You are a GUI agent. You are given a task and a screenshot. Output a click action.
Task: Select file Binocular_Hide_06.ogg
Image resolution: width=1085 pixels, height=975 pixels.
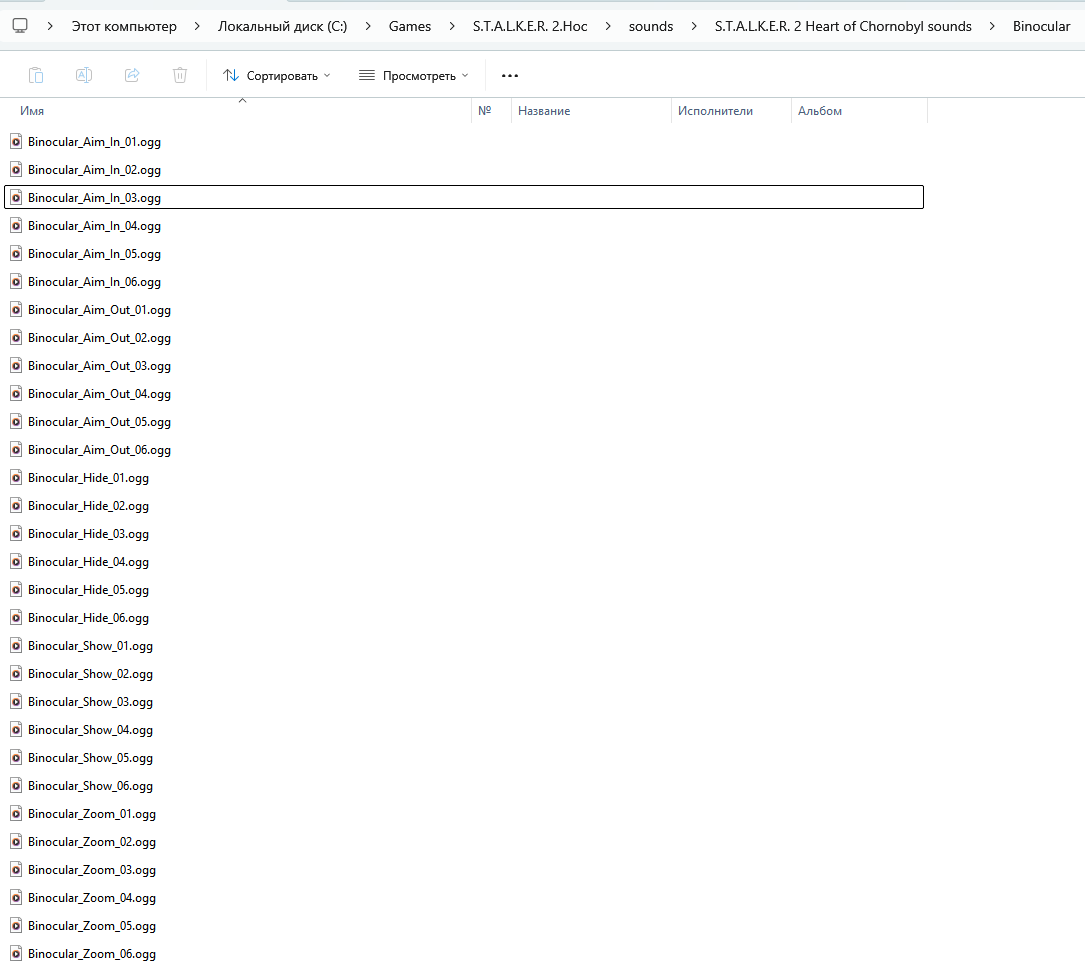[88, 618]
